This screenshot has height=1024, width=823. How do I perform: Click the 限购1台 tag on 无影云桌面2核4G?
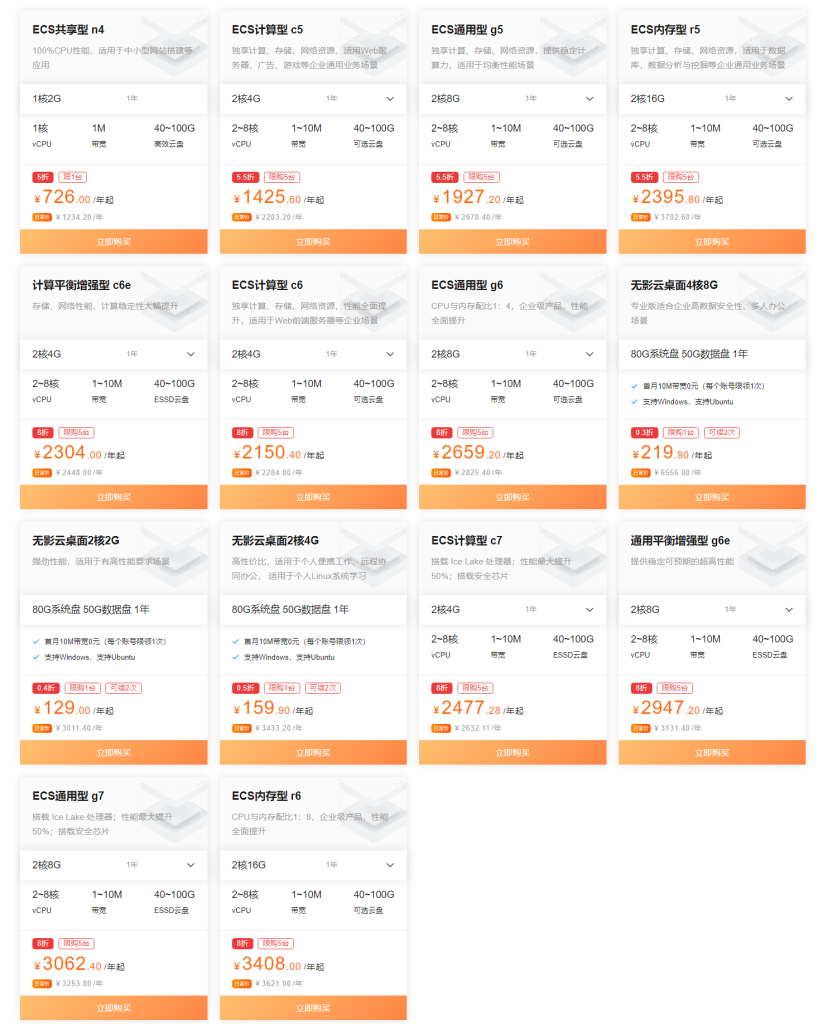click(x=283, y=688)
